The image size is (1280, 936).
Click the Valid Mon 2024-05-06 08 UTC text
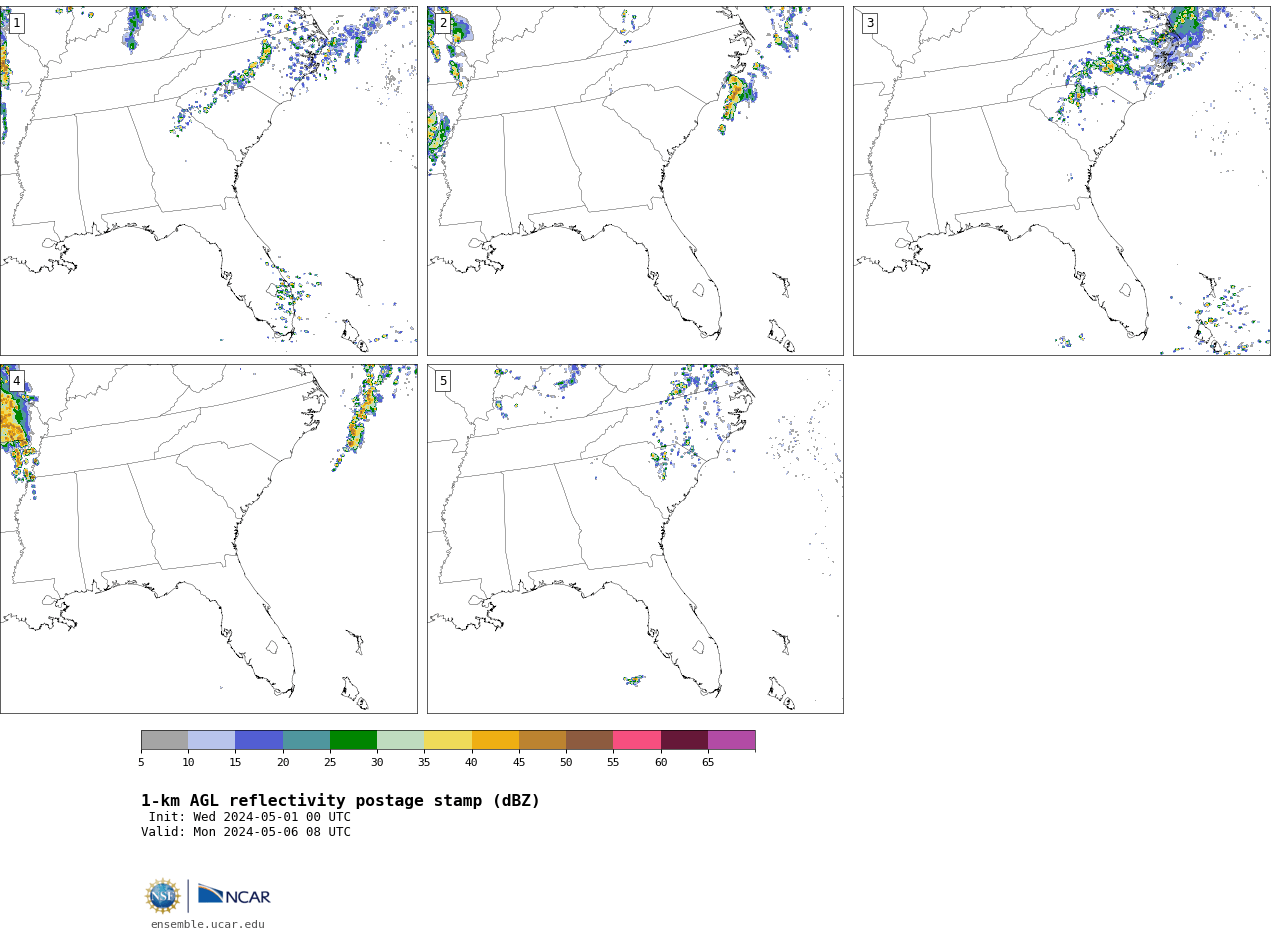[x=246, y=832]
